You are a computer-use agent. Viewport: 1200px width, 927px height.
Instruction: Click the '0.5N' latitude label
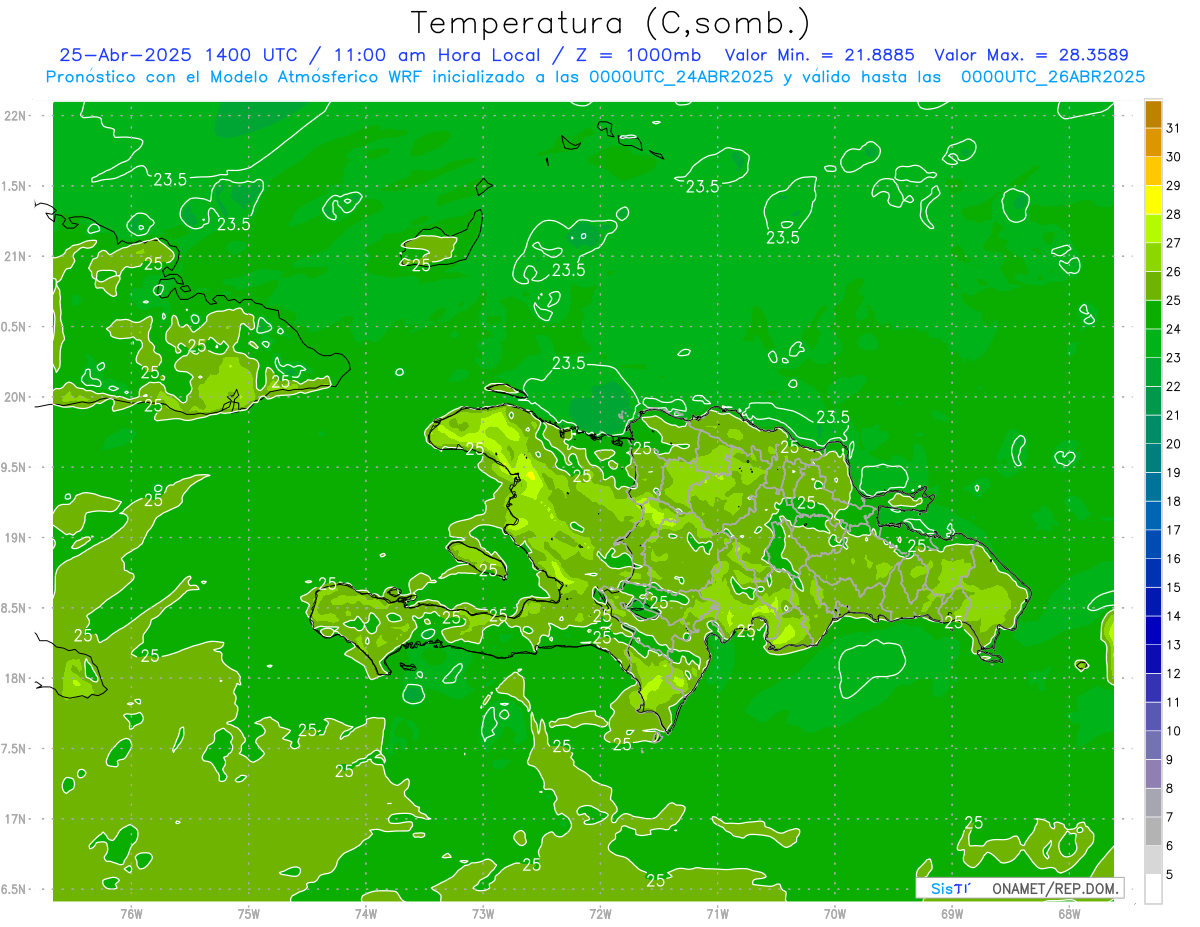(15, 327)
